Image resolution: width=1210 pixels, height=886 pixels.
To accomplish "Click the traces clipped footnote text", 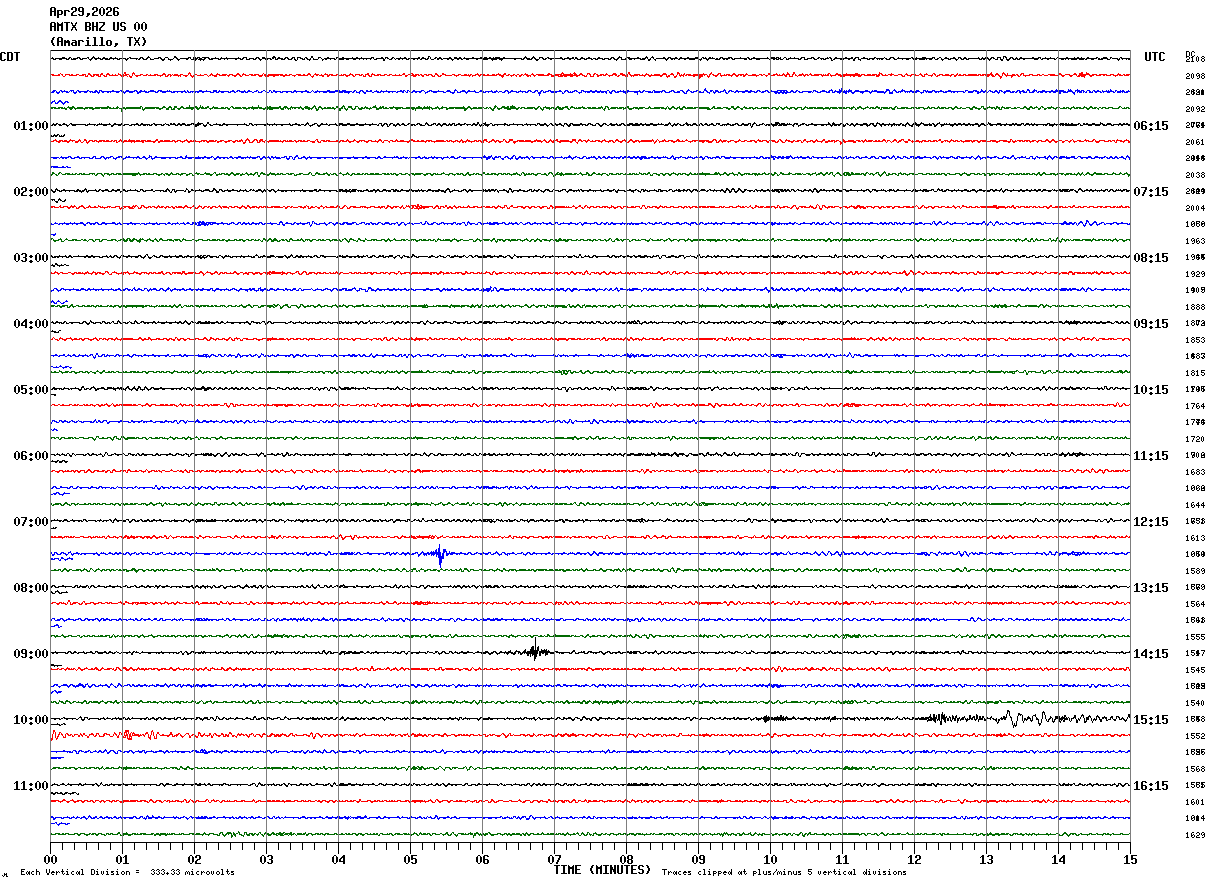I will click(x=784, y=873).
